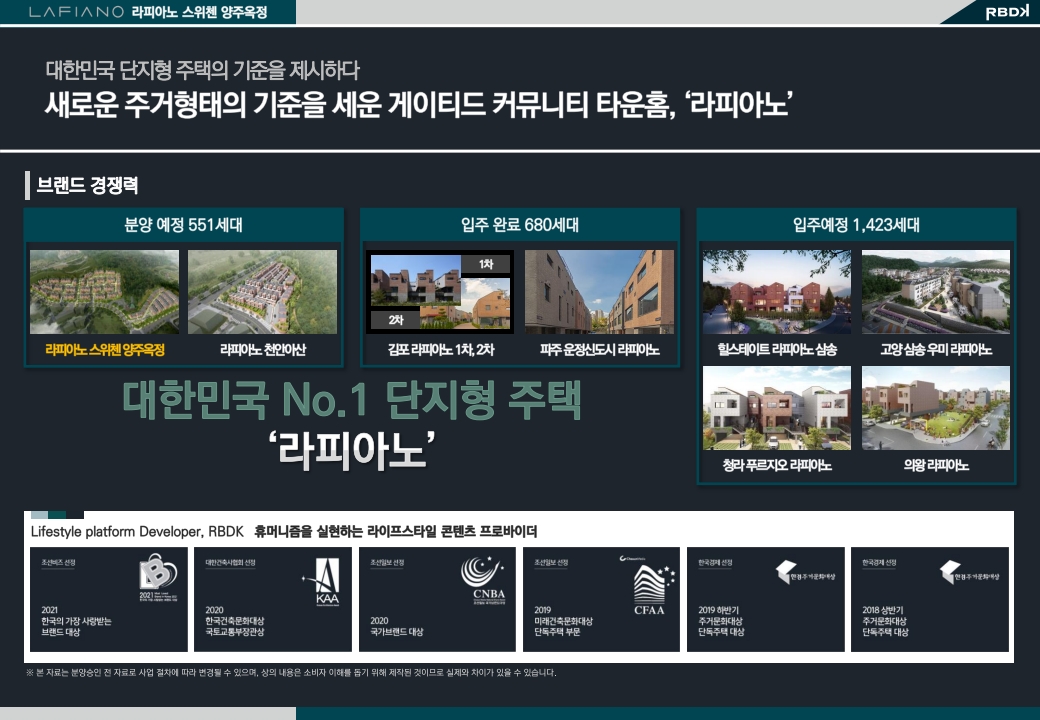
Task: Click the caption 라피아노 천안아산
Action: tap(263, 349)
